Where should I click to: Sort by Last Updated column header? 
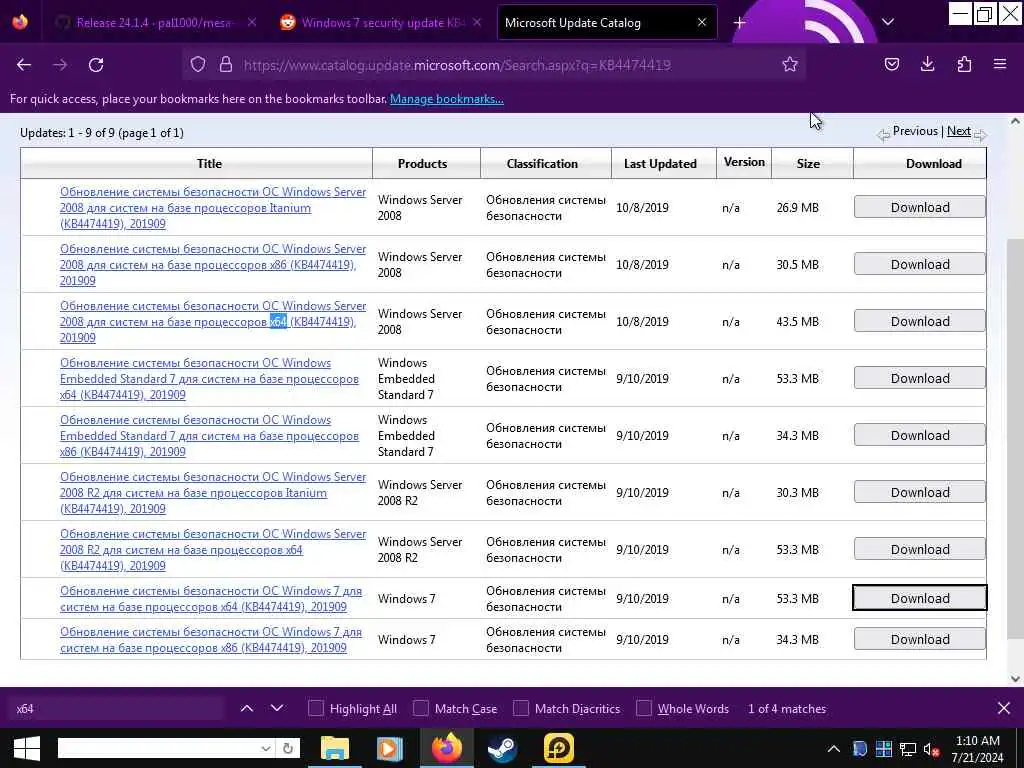(x=660, y=163)
